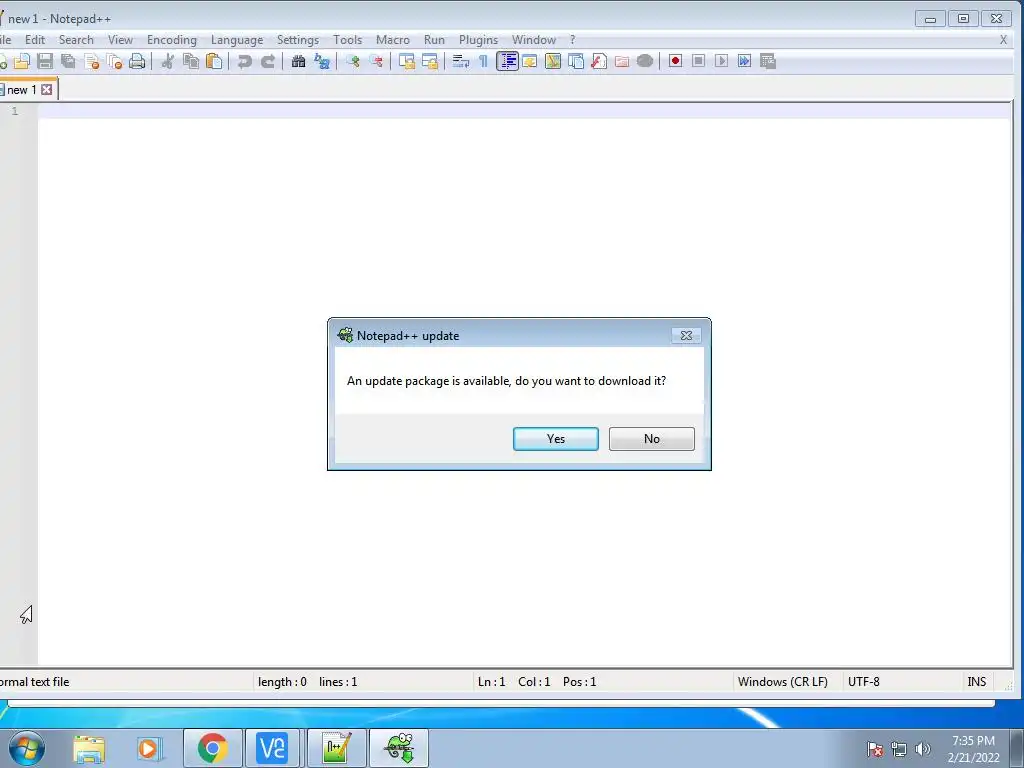Click Save Current Recorded Macro icon
This screenshot has width=1024, height=768.
point(768,61)
